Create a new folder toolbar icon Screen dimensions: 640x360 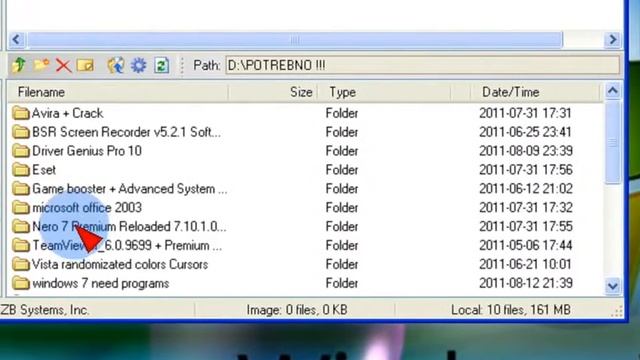[41, 65]
